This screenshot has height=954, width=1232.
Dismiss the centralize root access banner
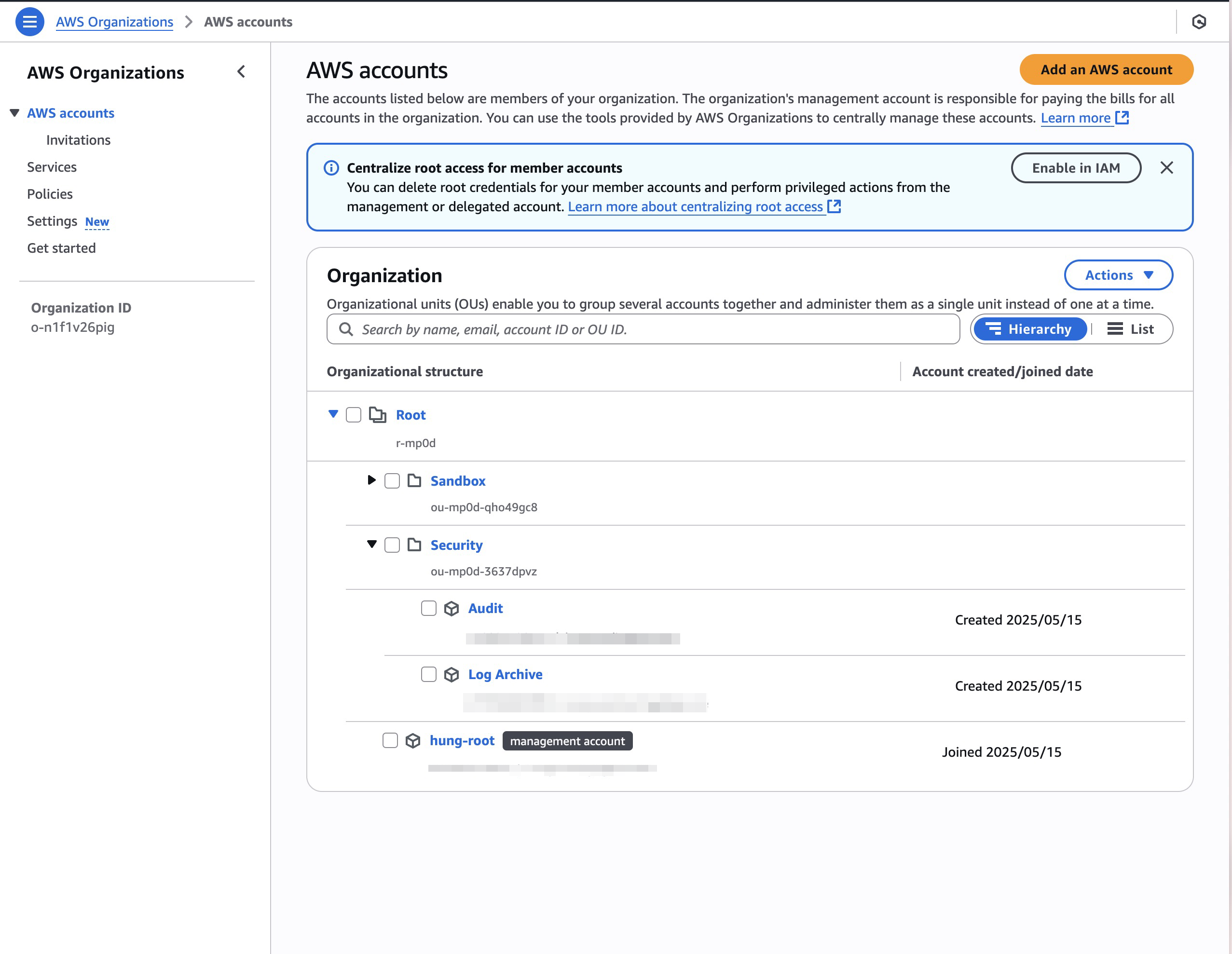1166,167
